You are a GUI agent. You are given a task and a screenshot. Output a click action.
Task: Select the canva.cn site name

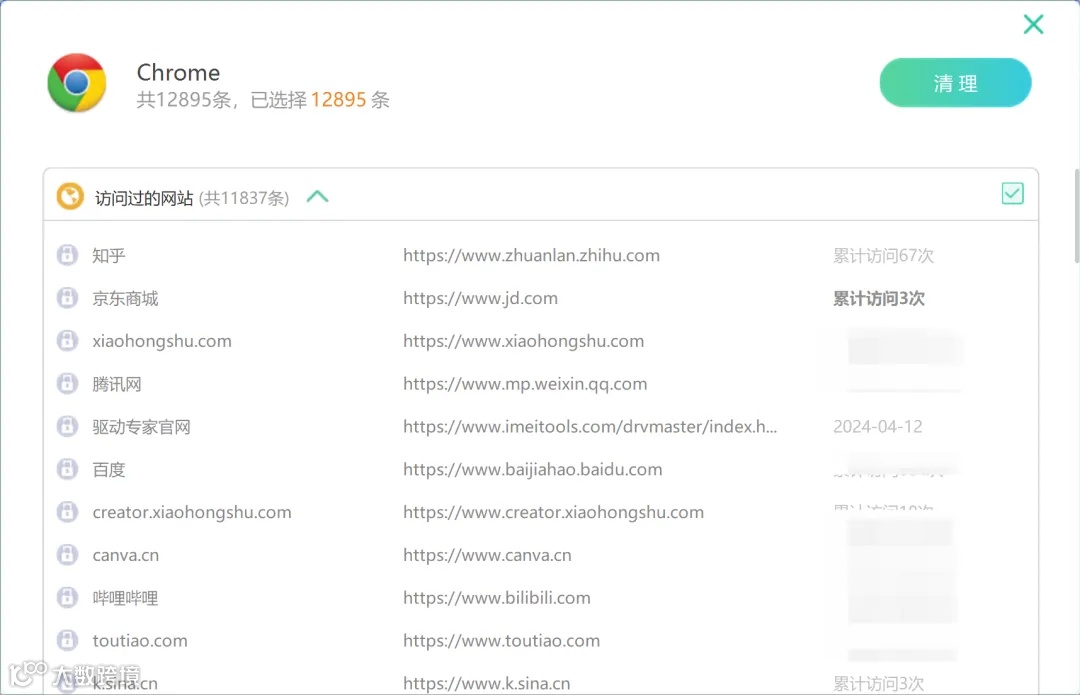pos(126,555)
